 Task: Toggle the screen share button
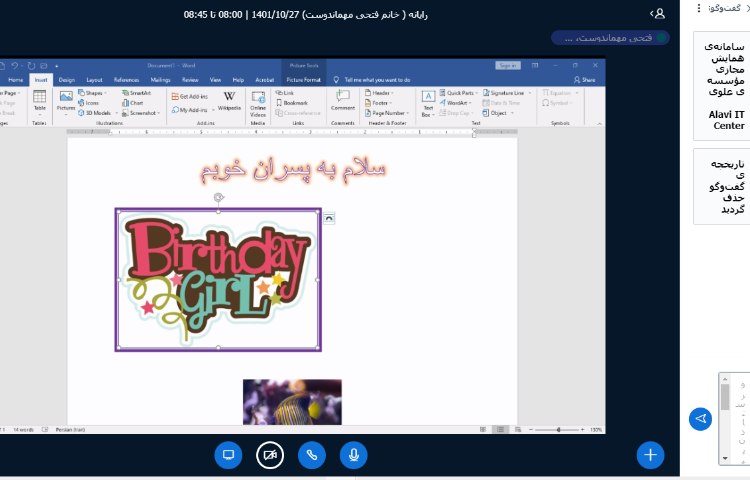pyautogui.click(x=228, y=455)
